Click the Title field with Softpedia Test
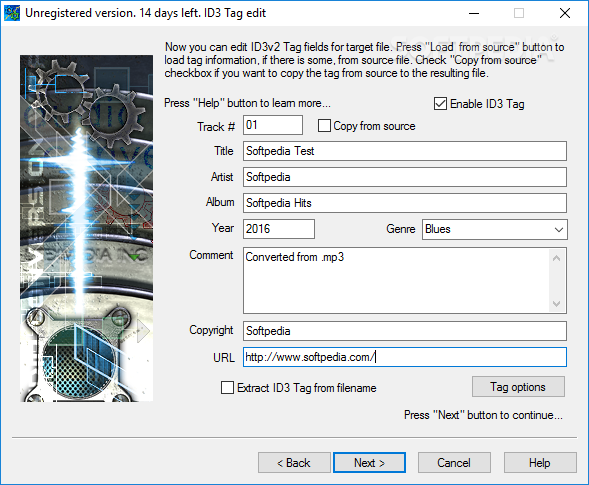589x485 pixels. click(405, 151)
